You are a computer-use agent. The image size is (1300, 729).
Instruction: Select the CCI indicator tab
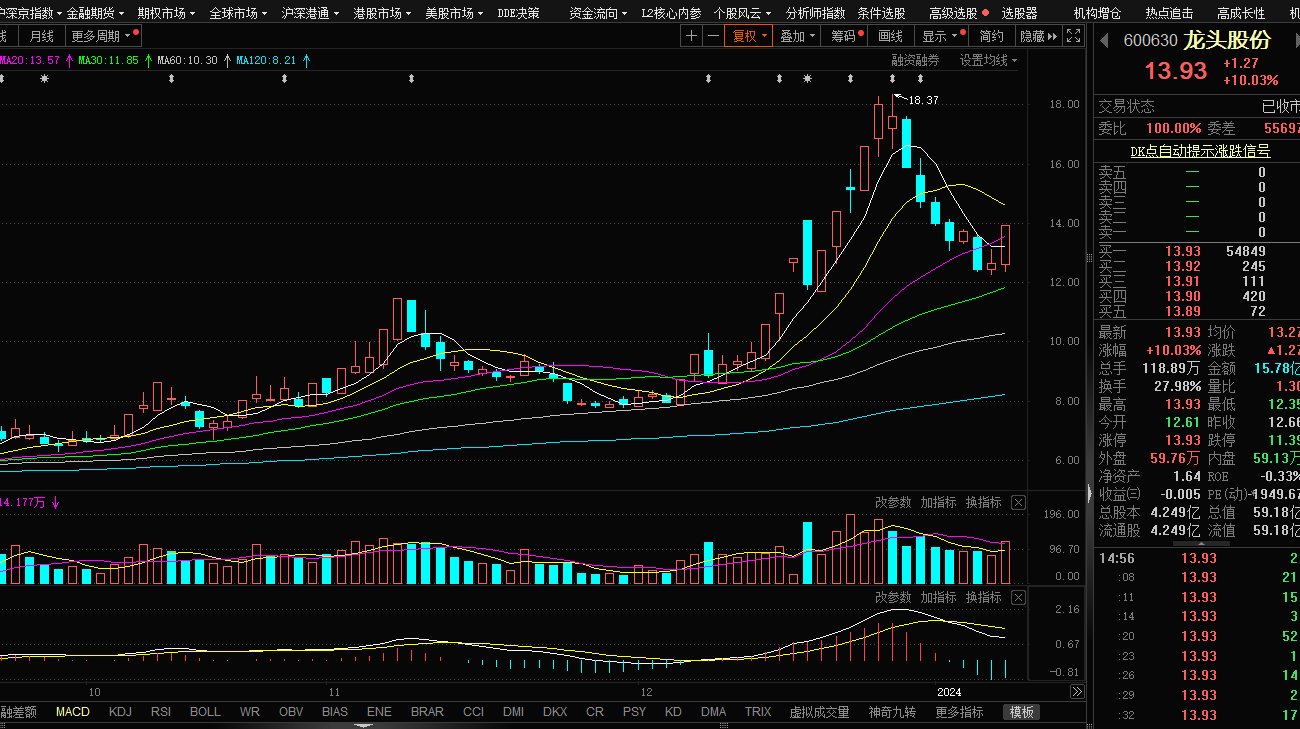[473, 712]
